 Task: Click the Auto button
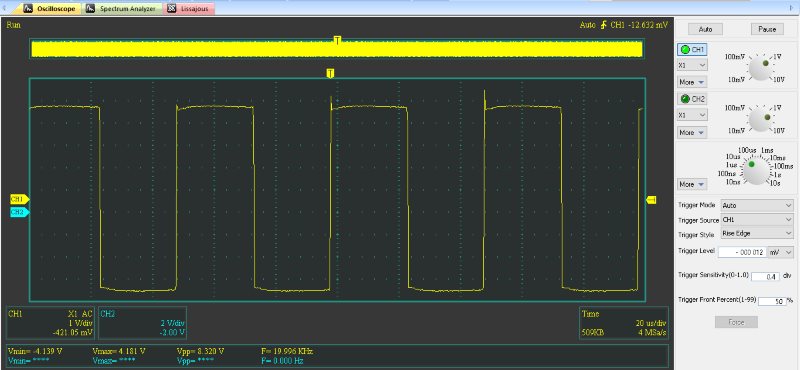pos(705,29)
